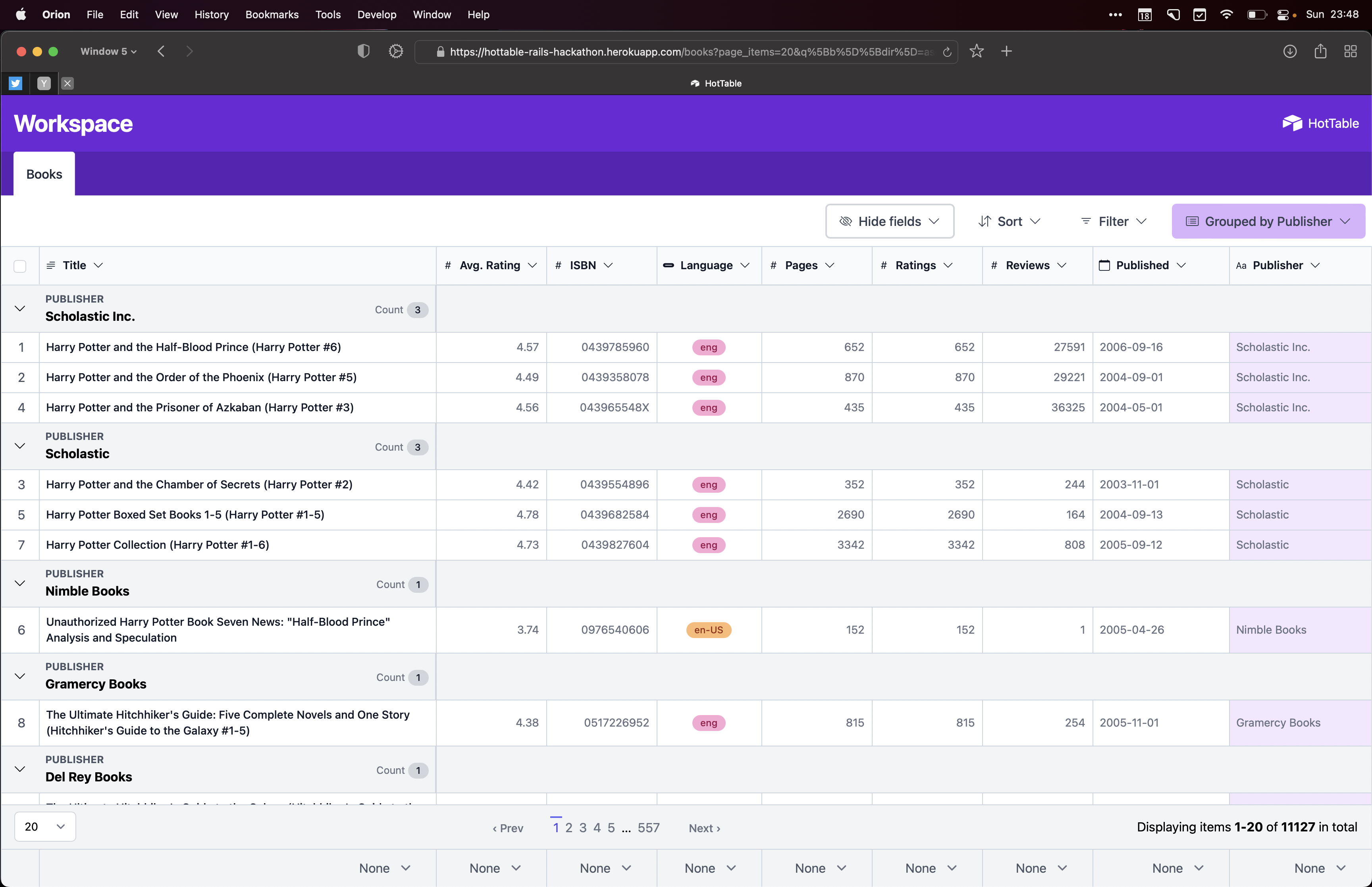
Task: Open the downloads icon in browser toolbar
Action: [1290, 51]
